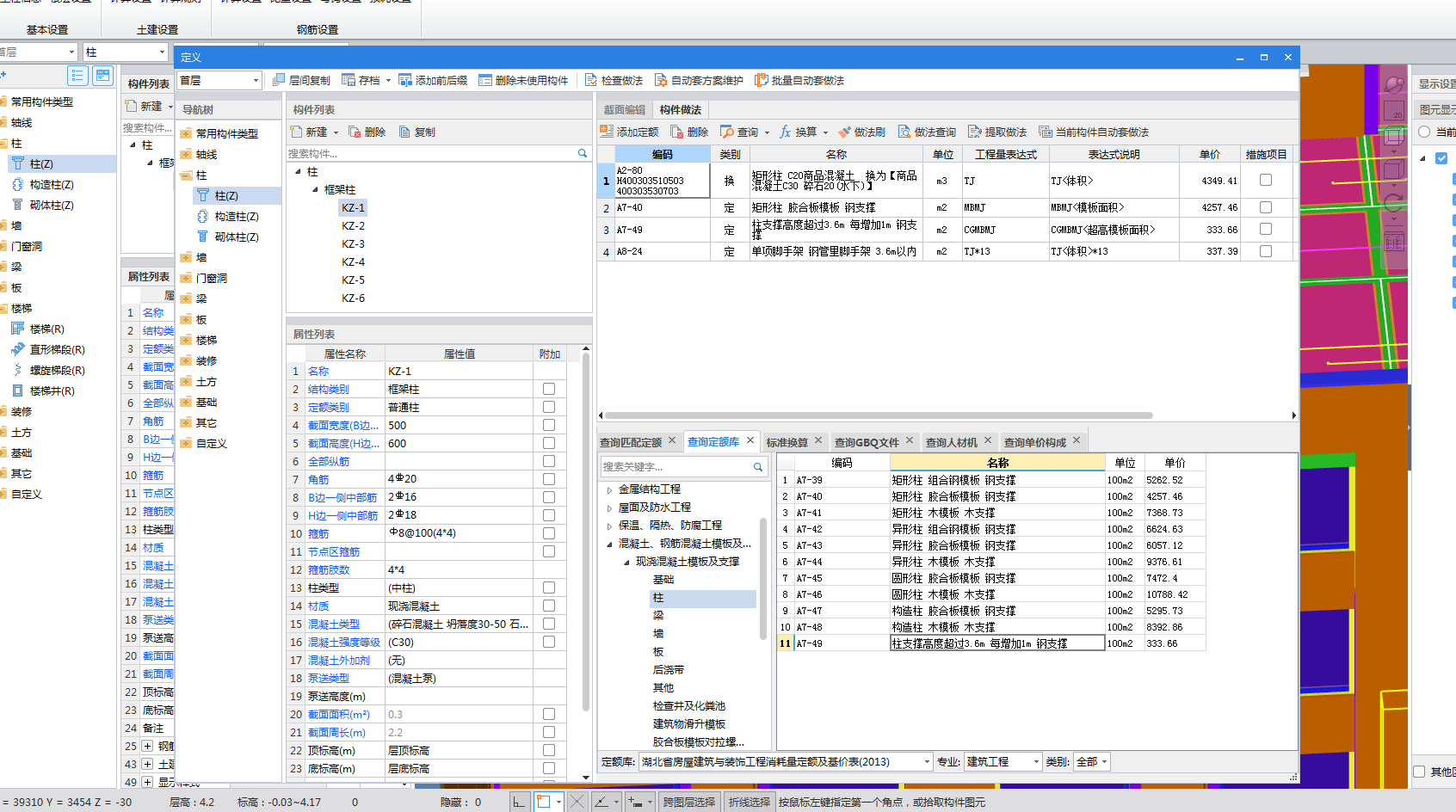The height and width of the screenshot is (812, 1456).
Task: Open 检查做法 tool
Action: click(x=614, y=80)
